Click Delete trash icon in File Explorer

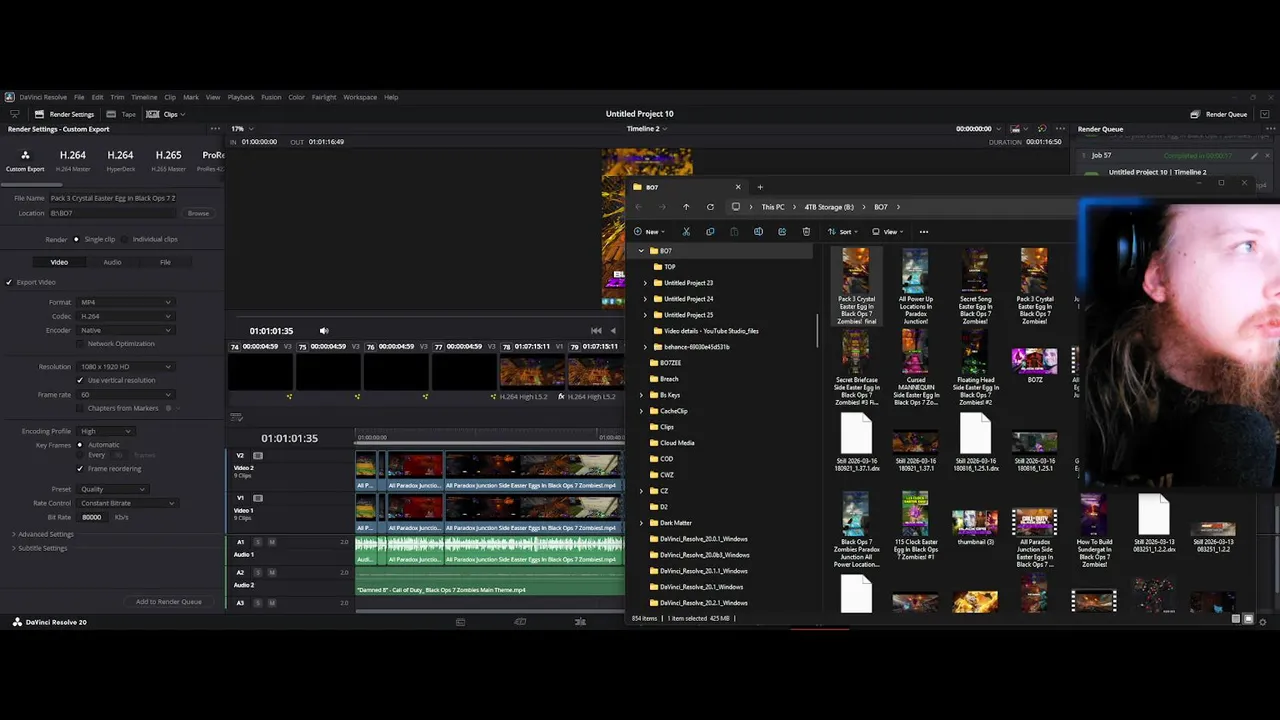[806, 232]
